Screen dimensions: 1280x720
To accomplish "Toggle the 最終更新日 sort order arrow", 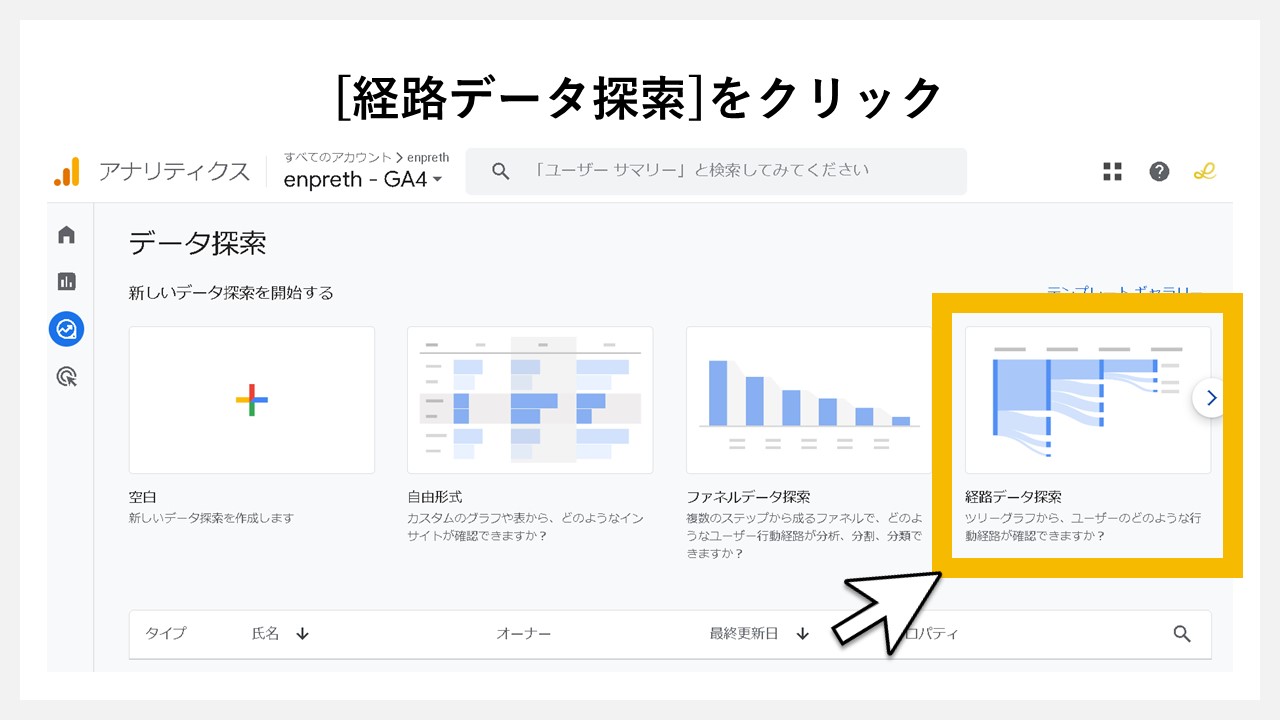I will coord(802,633).
